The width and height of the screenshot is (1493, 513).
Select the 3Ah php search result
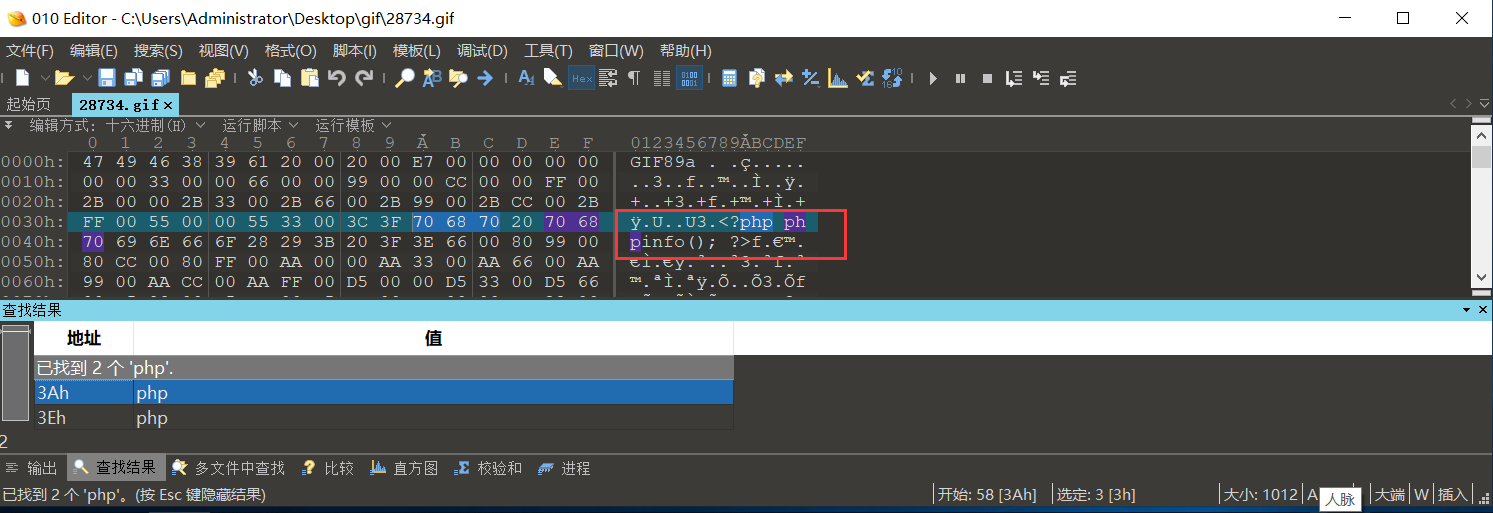point(384,393)
